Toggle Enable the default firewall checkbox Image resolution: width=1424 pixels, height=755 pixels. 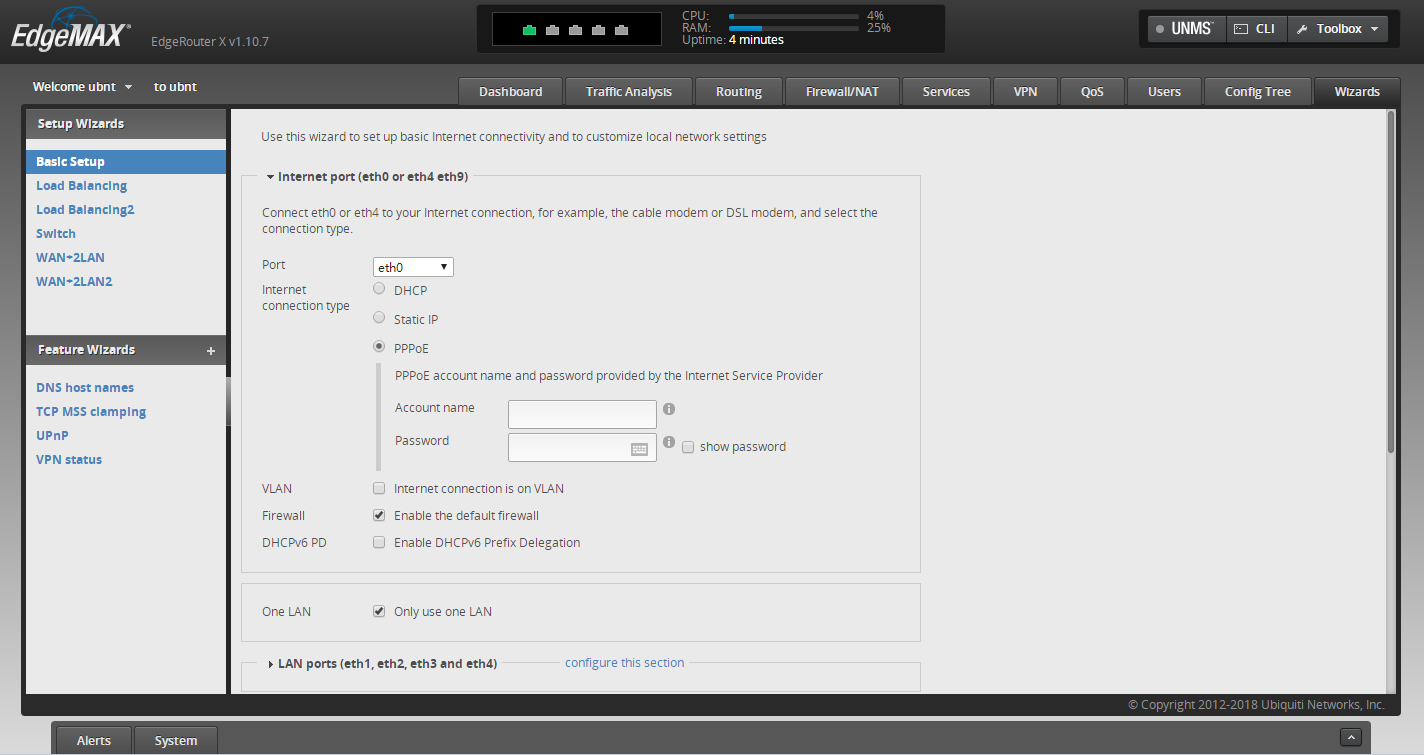379,516
